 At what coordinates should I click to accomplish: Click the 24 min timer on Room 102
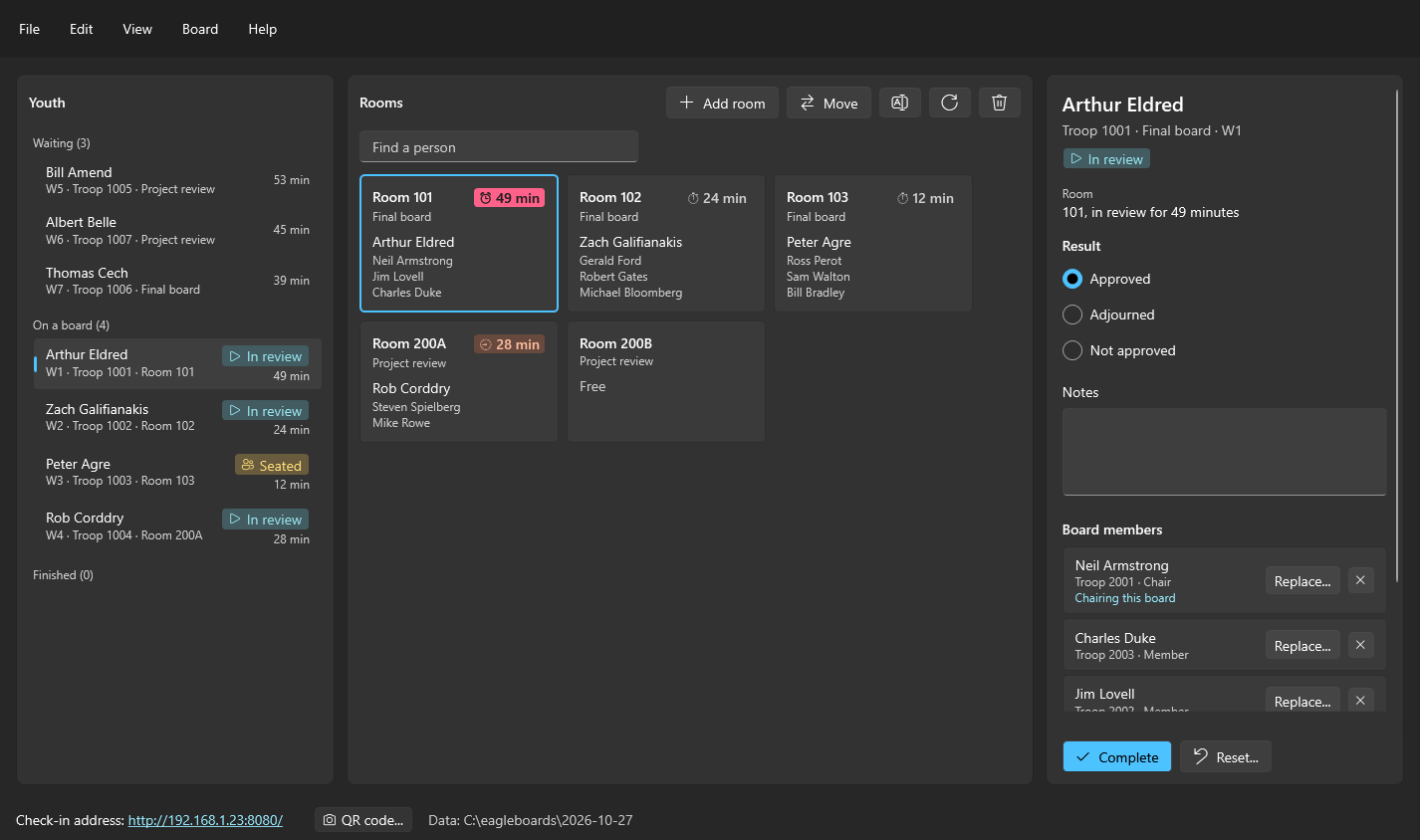[717, 198]
